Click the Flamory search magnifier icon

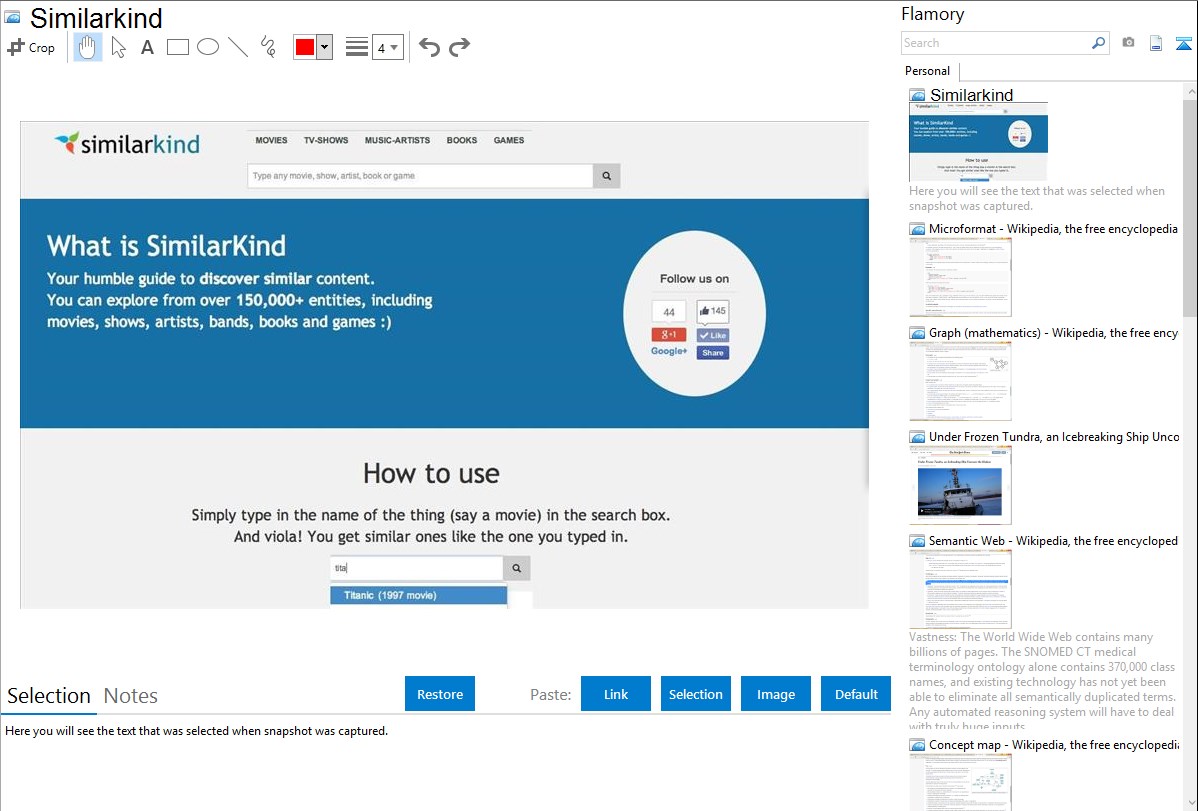tap(1098, 43)
